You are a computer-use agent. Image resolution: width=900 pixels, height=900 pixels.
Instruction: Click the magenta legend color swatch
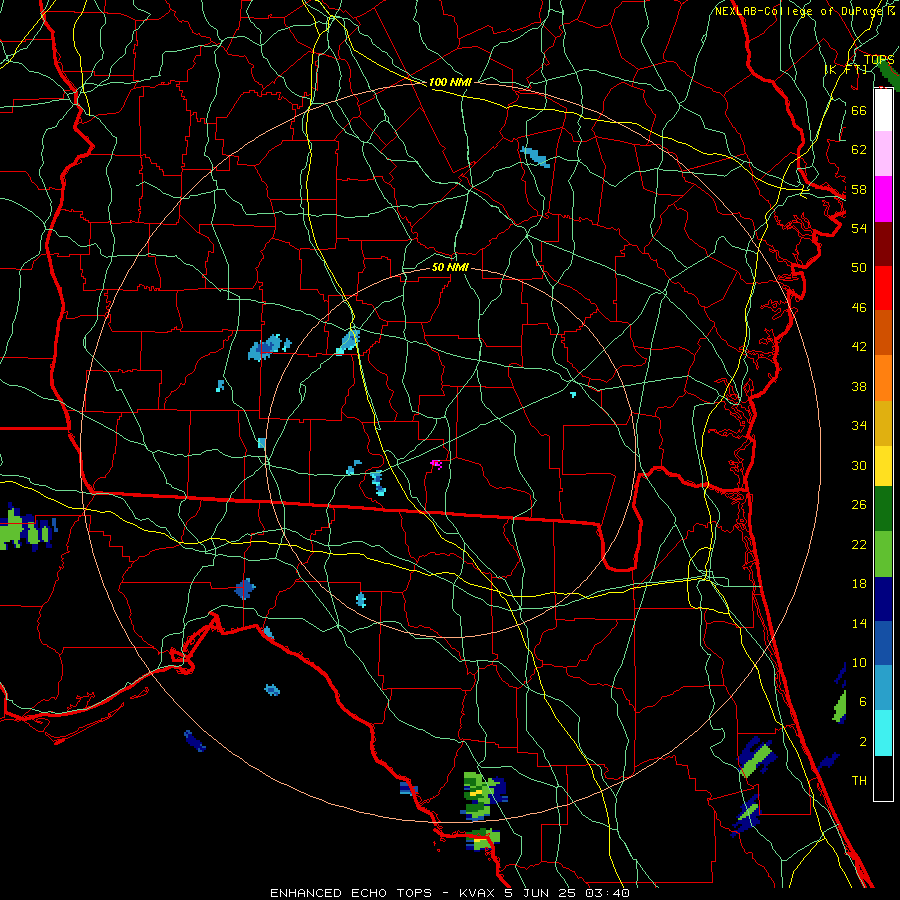coord(883,199)
